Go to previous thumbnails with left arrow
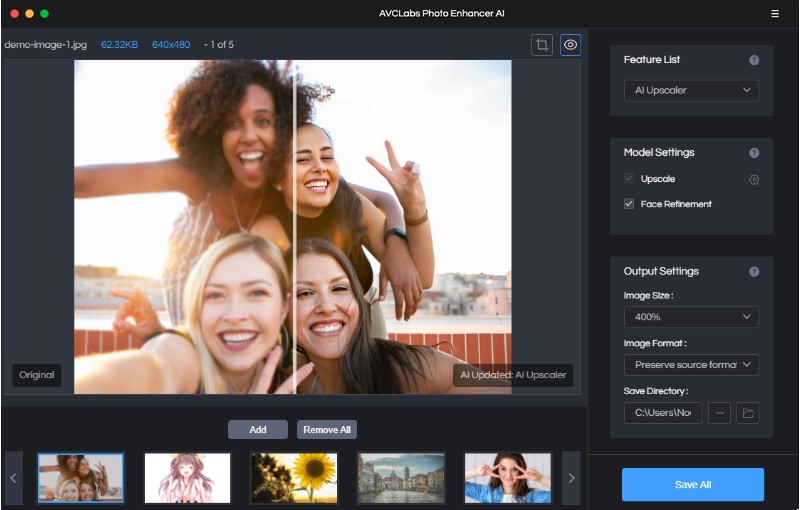The height and width of the screenshot is (510, 800). (x=13, y=478)
